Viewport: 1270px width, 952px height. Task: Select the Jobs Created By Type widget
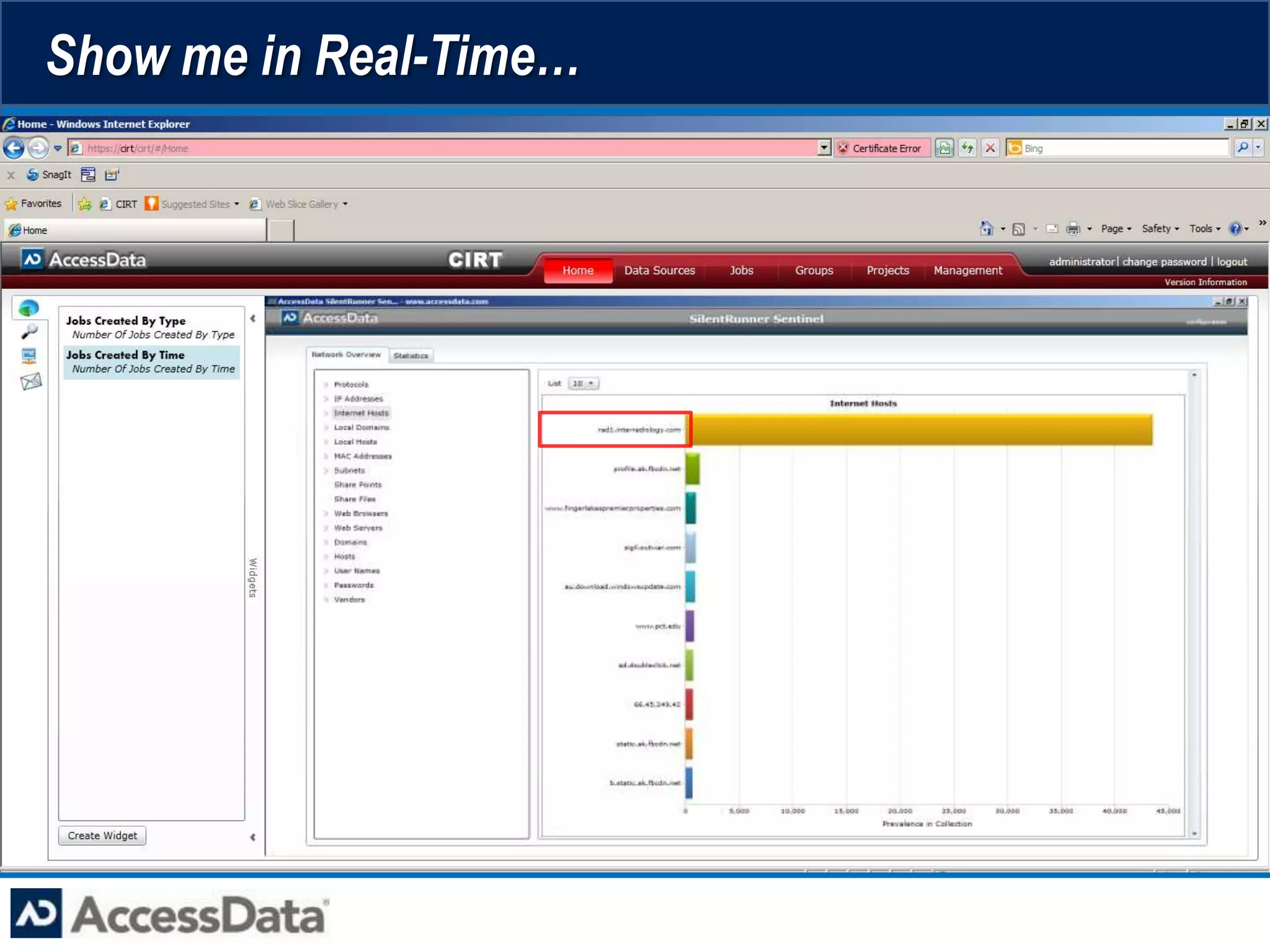[151, 327]
